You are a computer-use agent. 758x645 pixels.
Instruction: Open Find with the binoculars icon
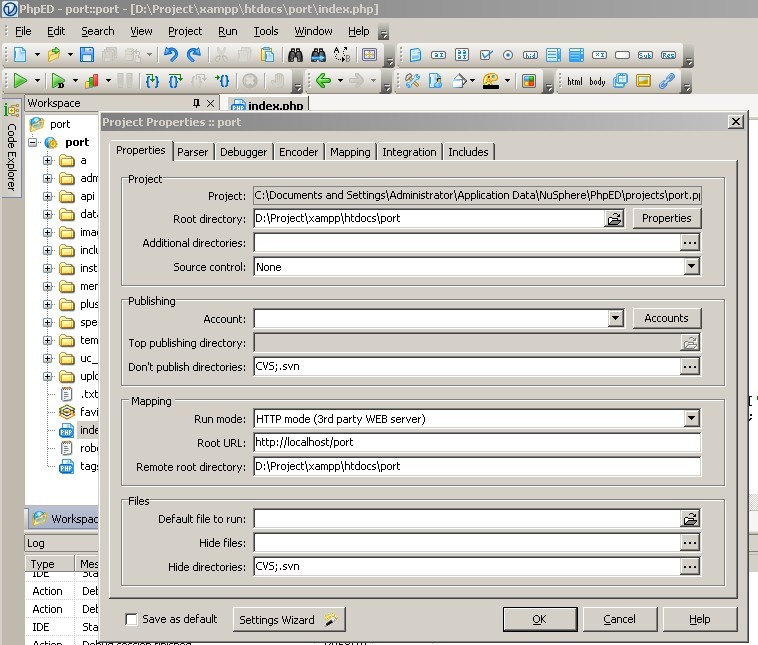point(295,55)
